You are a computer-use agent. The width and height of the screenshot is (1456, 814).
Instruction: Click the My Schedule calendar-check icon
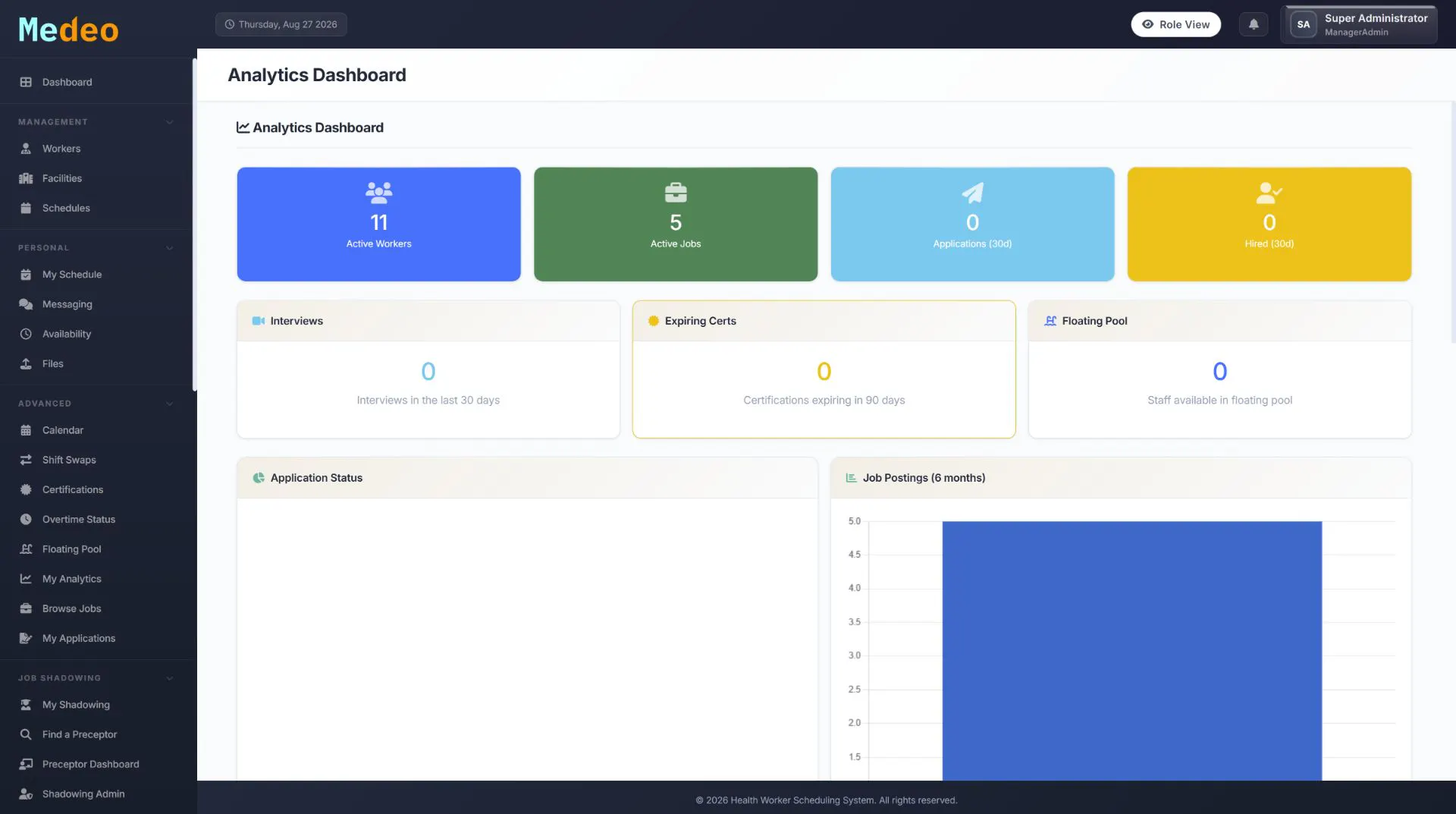click(26, 275)
